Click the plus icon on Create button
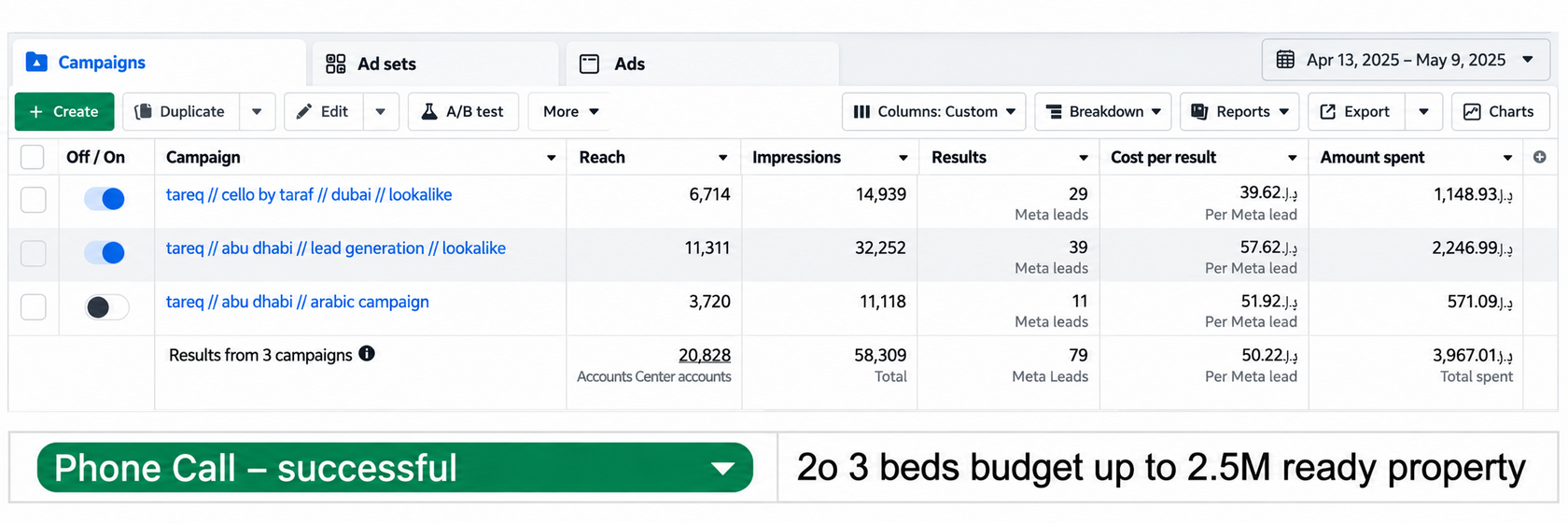 click(36, 111)
